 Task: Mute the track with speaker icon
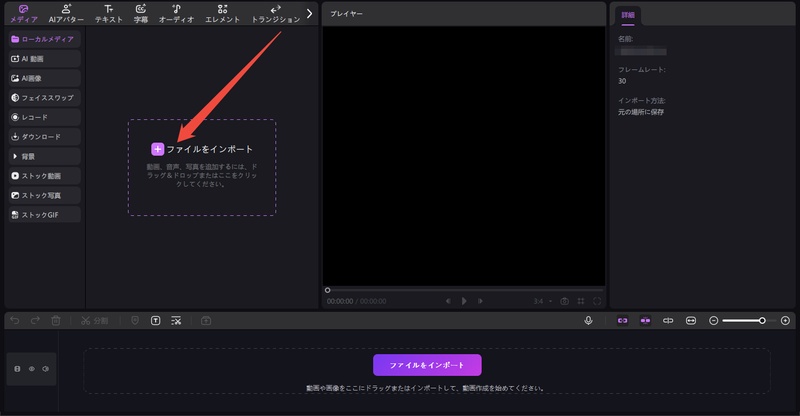point(46,369)
